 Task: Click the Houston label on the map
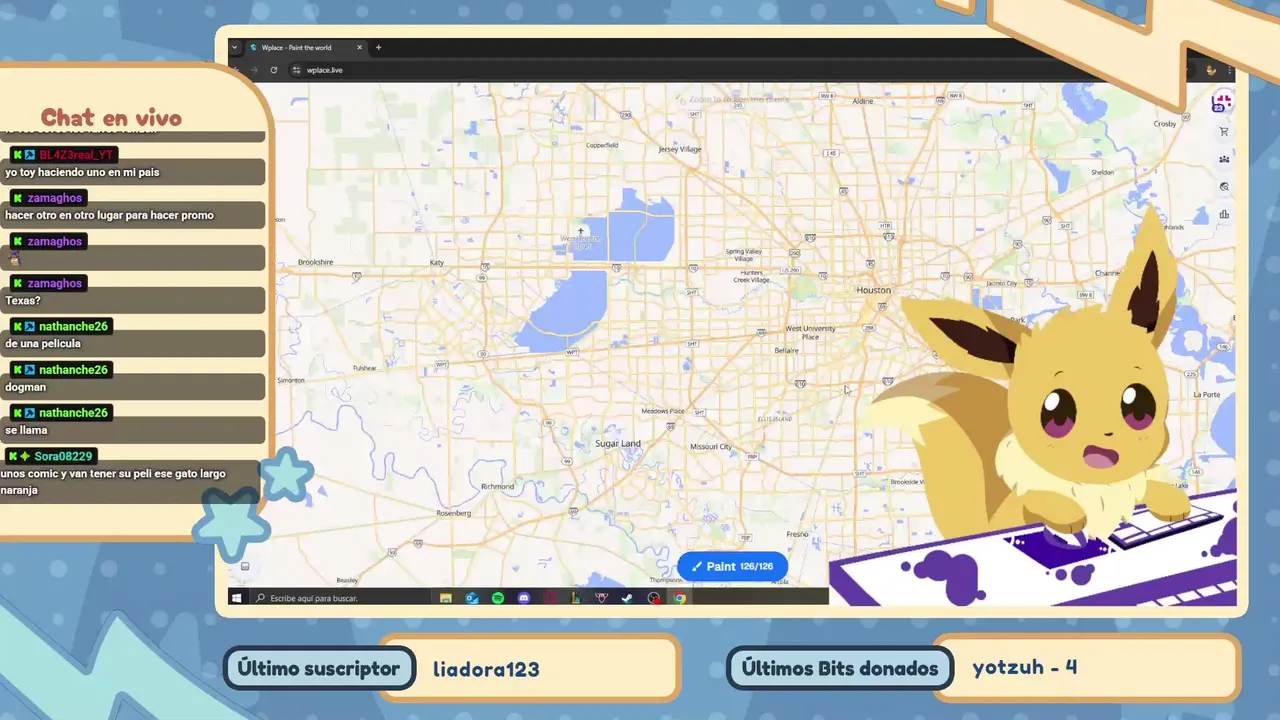[873, 290]
